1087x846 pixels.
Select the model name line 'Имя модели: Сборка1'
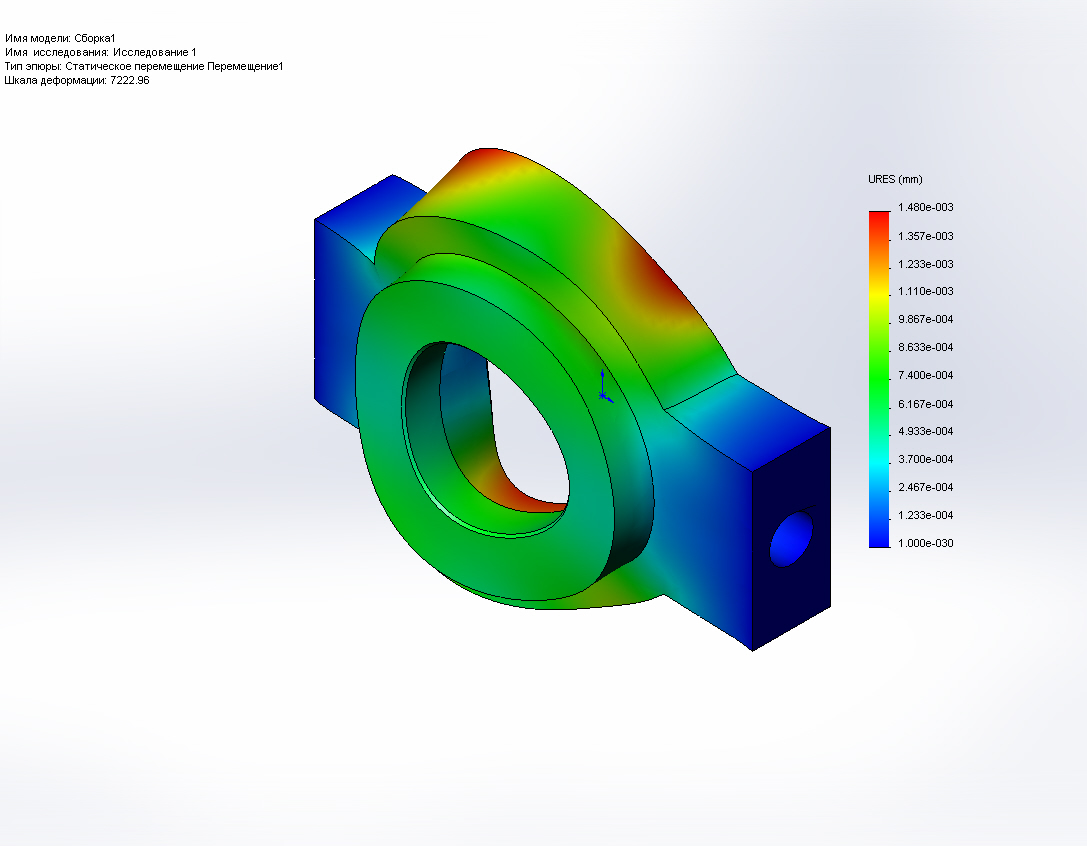click(60, 38)
